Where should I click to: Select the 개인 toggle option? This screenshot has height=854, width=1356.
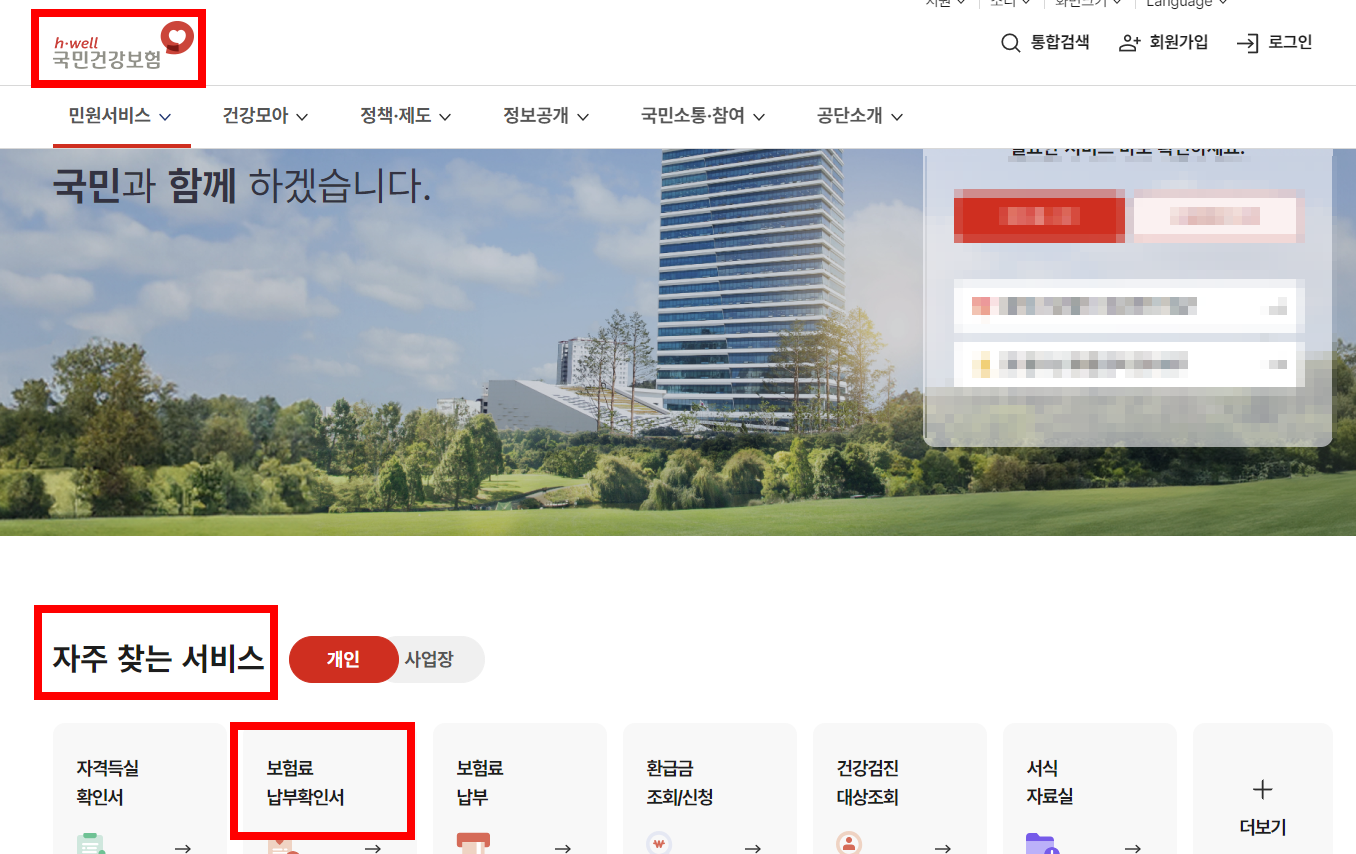coord(343,660)
